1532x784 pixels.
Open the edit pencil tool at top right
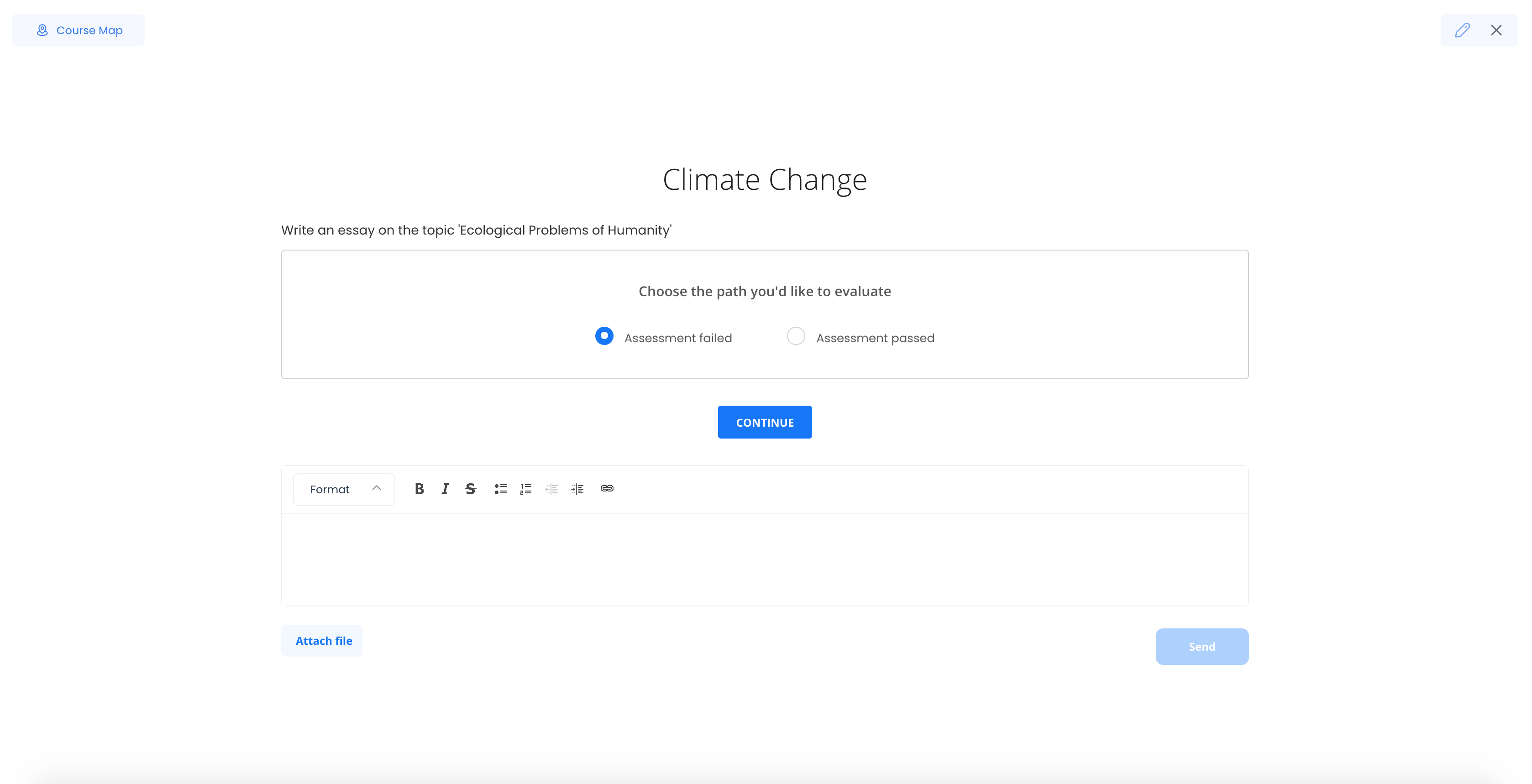[x=1463, y=30]
